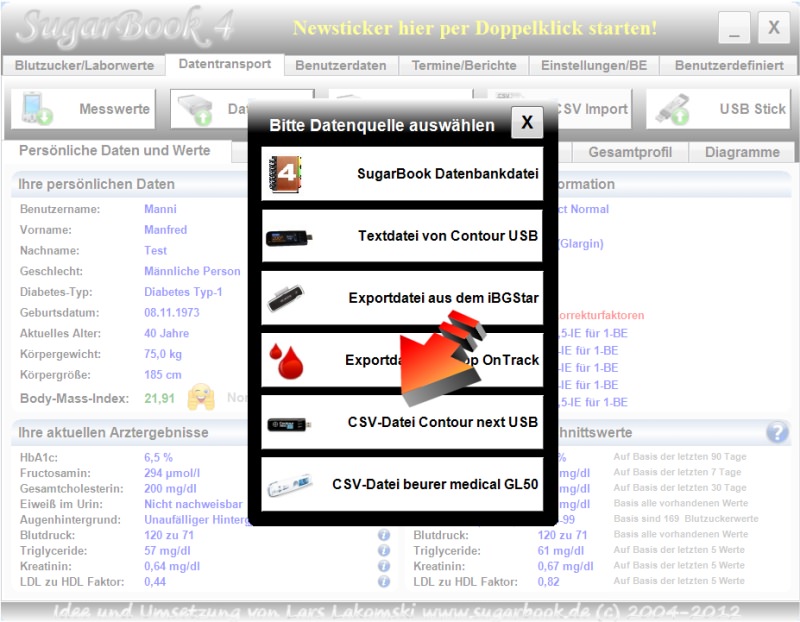Screen dimensions: 800x622
Task: Click the 'Ihre aktuellen Arztergebnisse' heading
Action: (113, 433)
